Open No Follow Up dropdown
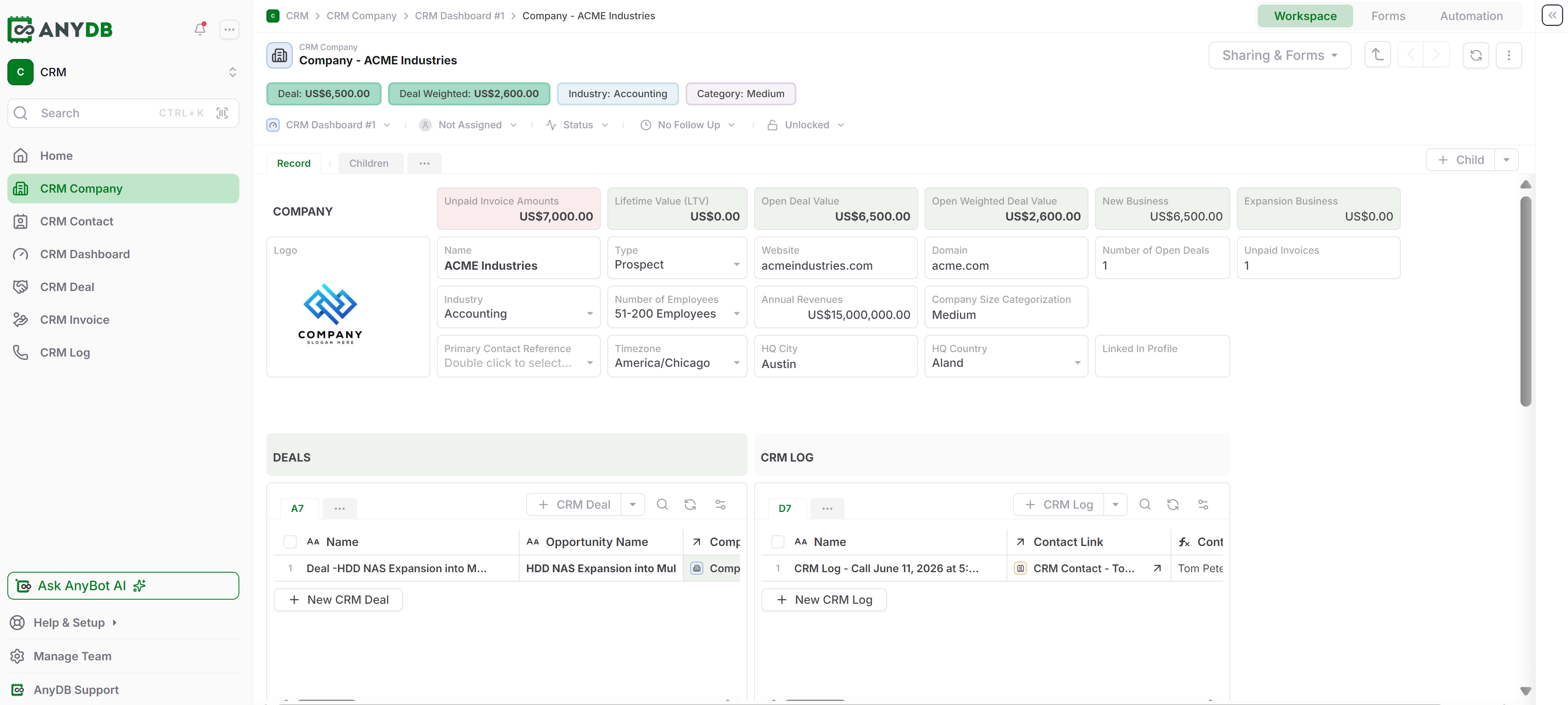This screenshot has width=1568, height=705. tap(689, 125)
